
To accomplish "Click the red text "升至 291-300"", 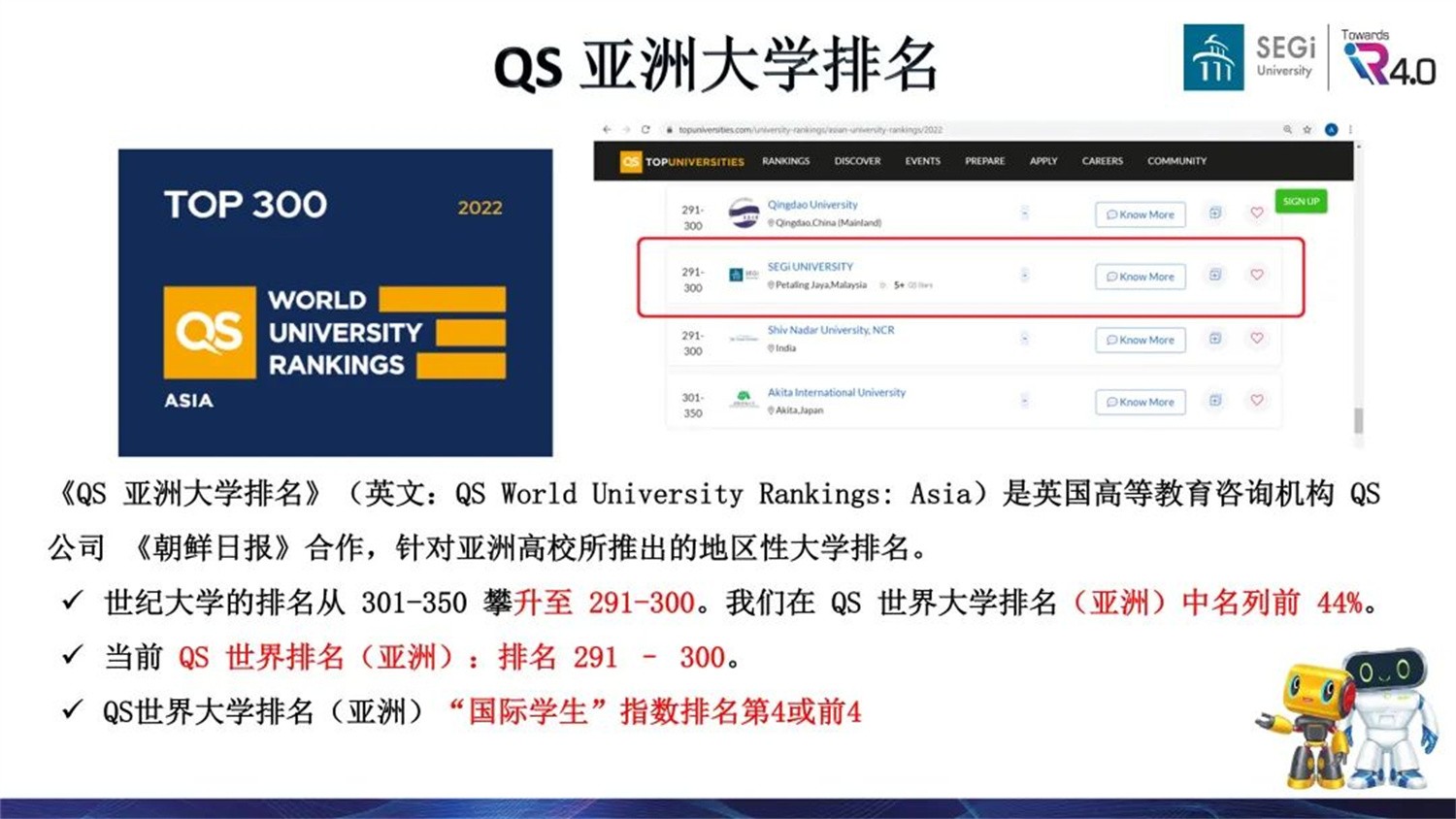I will 604,603.
